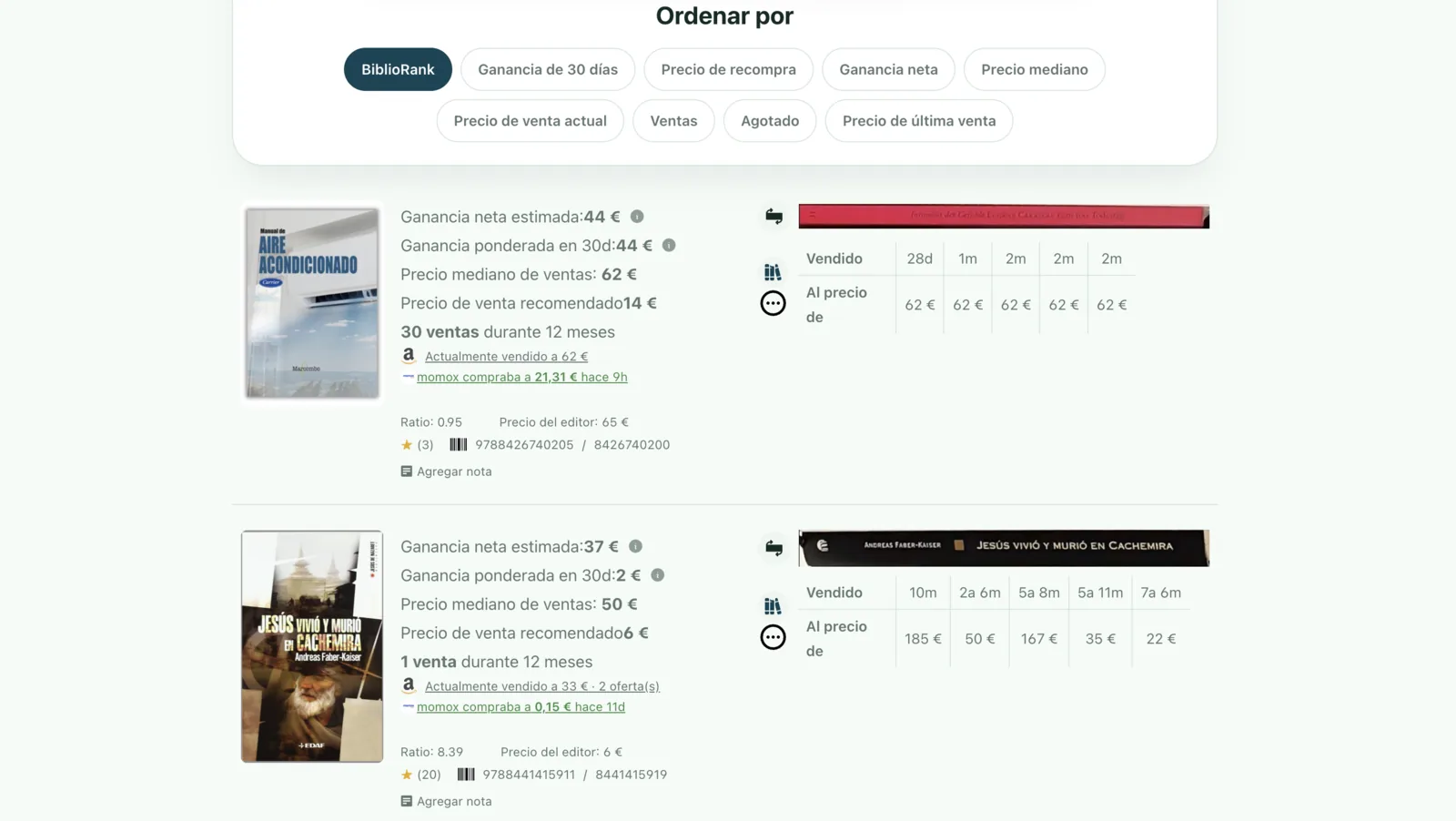Select the BiblioRank sort option

pos(398,69)
